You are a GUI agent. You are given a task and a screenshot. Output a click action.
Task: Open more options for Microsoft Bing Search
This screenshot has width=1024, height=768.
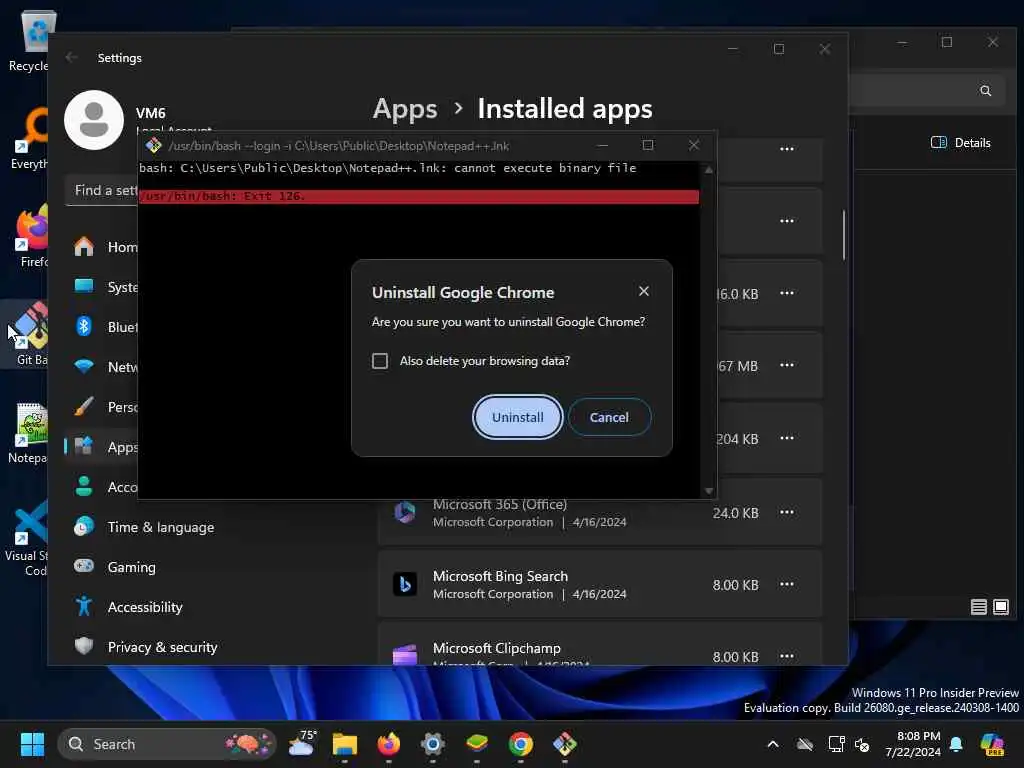click(x=787, y=584)
